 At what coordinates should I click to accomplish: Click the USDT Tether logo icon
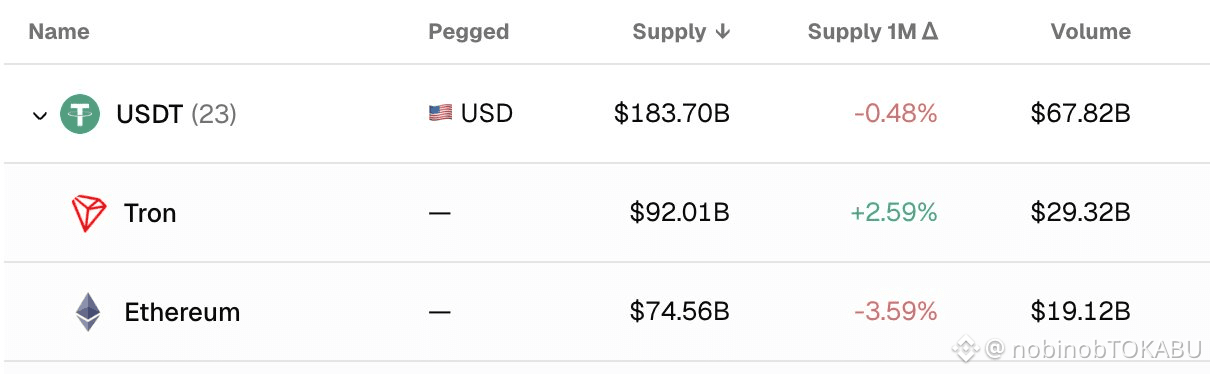pos(80,114)
